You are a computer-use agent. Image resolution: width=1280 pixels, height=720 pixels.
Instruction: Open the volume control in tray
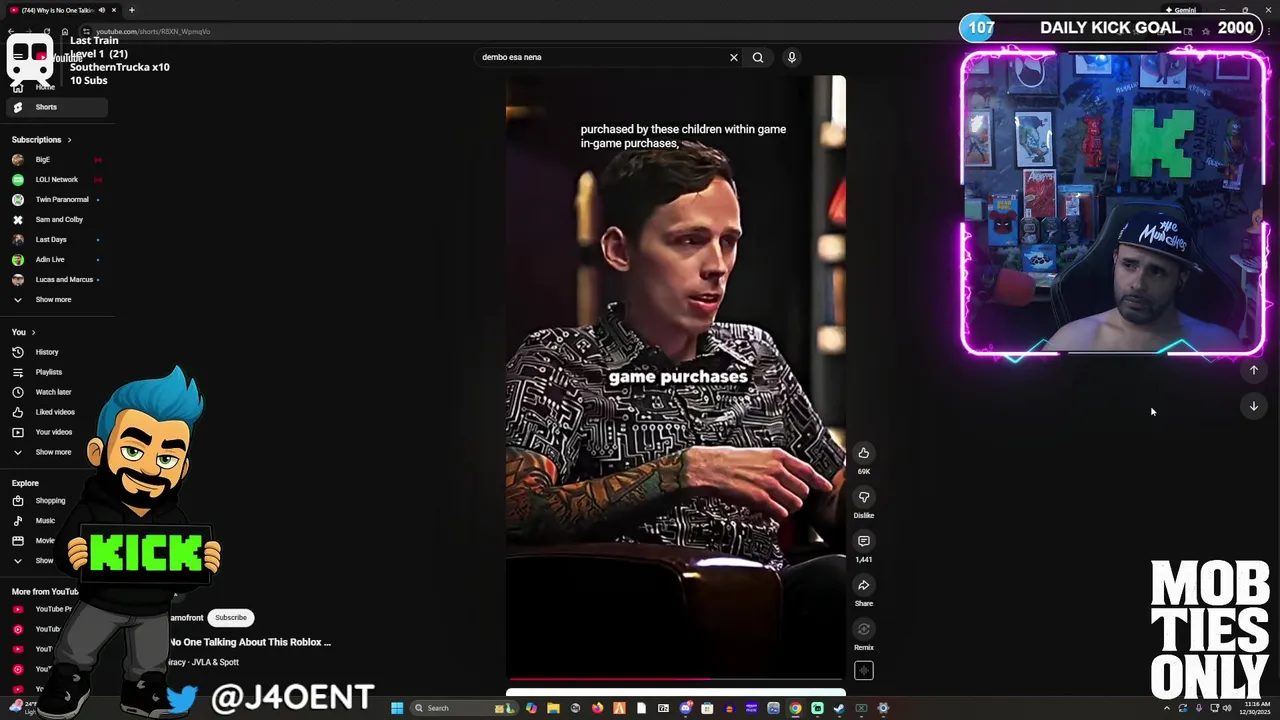[1227, 708]
